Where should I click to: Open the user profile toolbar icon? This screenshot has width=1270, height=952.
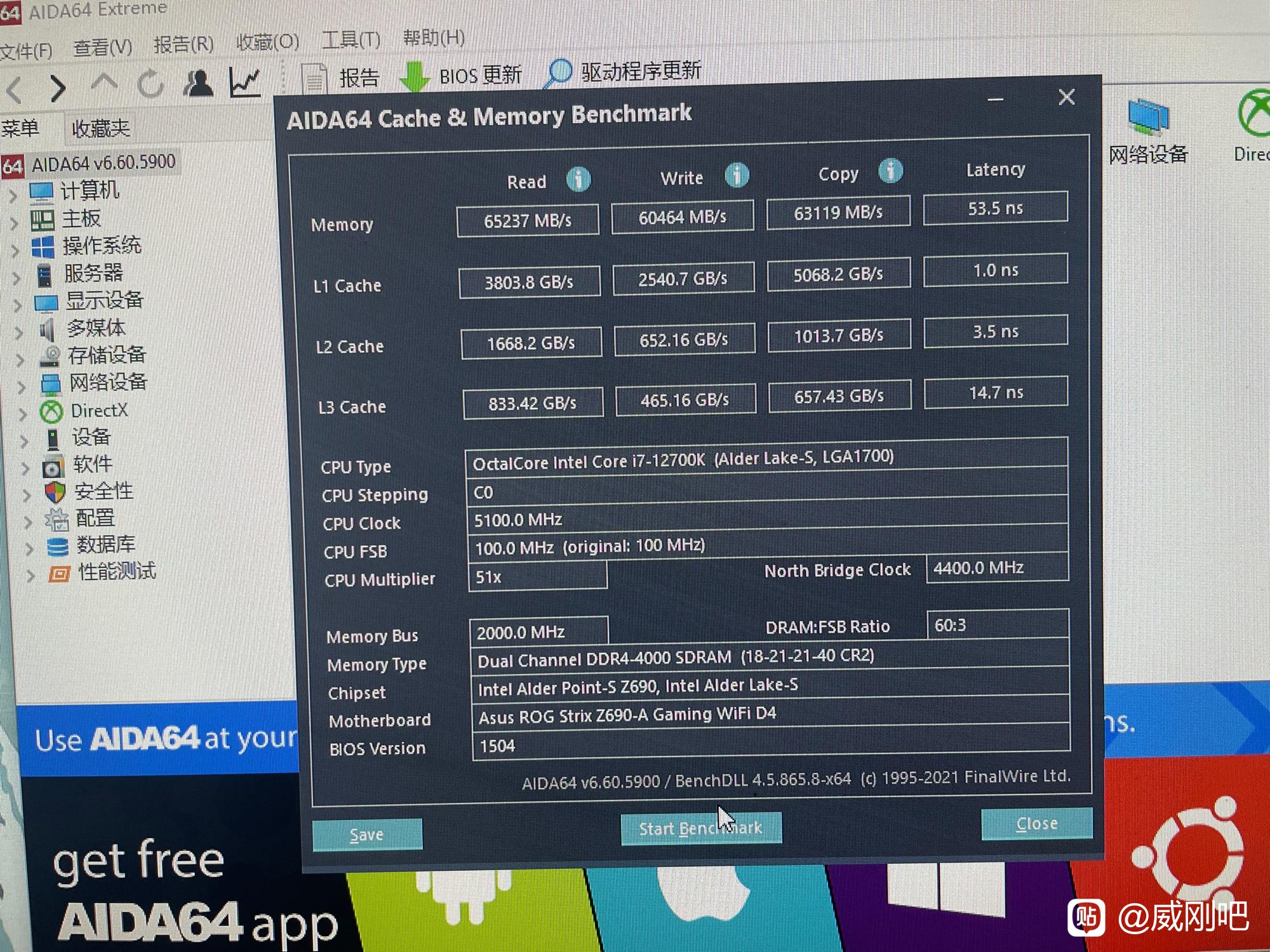pos(198,83)
